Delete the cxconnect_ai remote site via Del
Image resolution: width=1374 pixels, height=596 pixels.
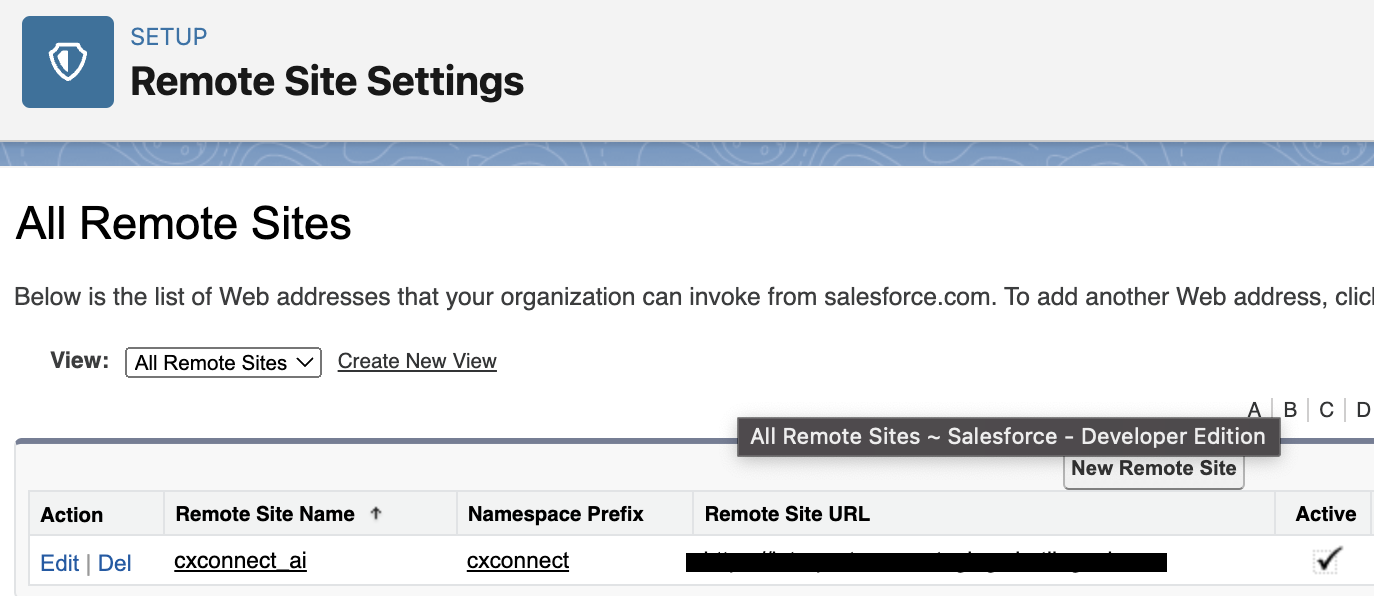[115, 563]
